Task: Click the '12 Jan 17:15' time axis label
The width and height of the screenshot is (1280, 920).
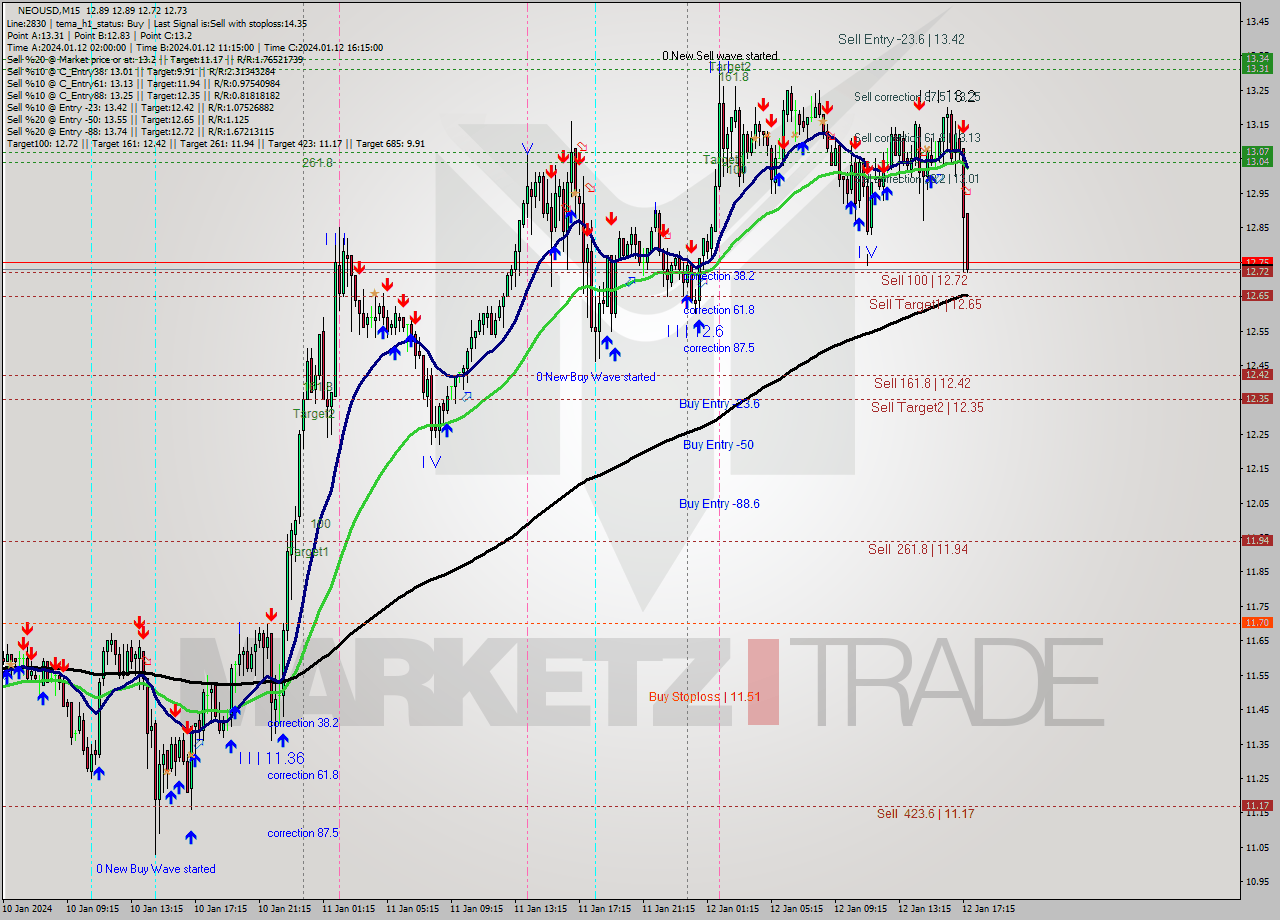Action: (989, 909)
